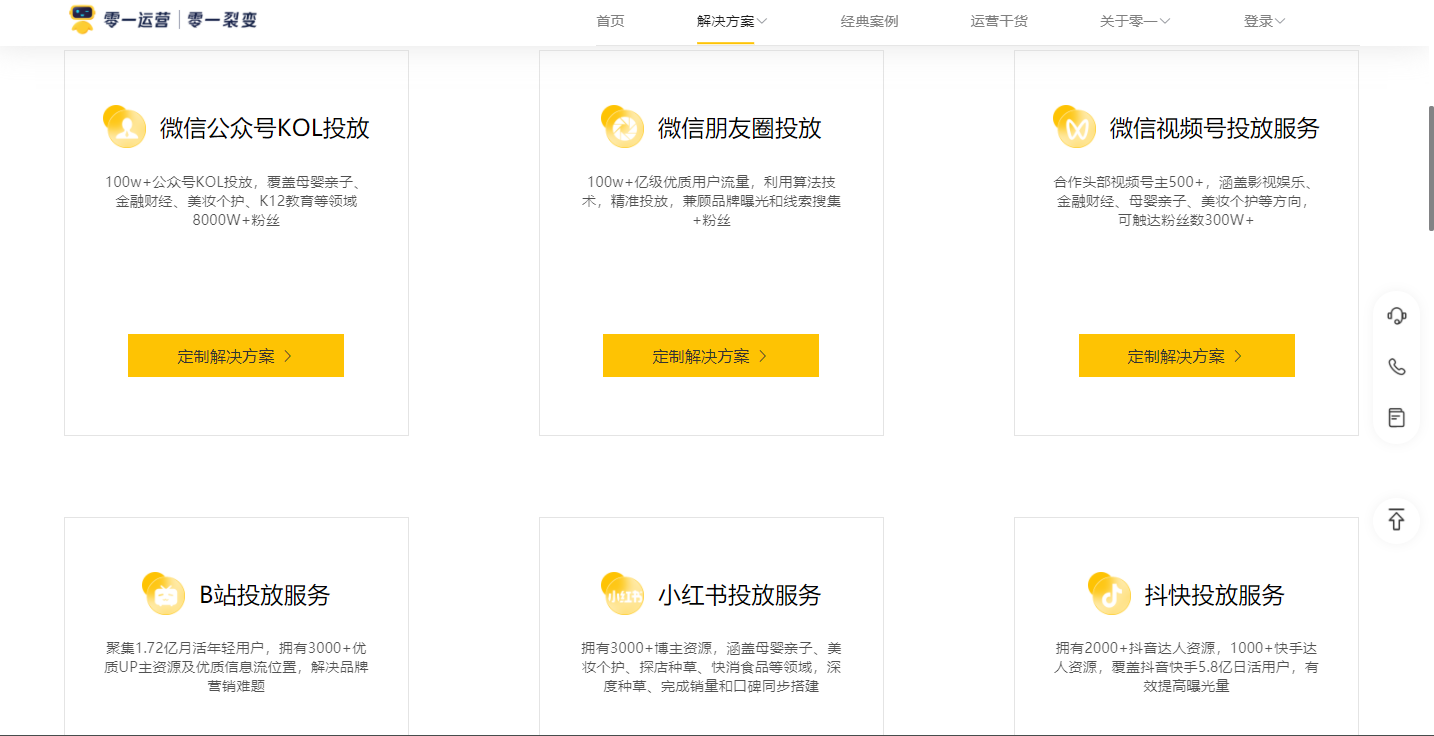Click the description starting 100w+公众号KOL投放
1434x736 pixels.
click(x=236, y=201)
